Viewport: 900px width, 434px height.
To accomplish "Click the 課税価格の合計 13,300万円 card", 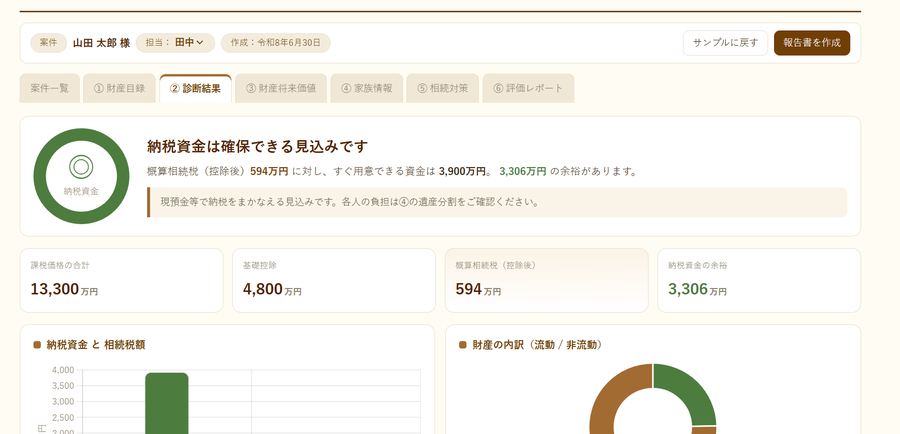I will click(121, 280).
